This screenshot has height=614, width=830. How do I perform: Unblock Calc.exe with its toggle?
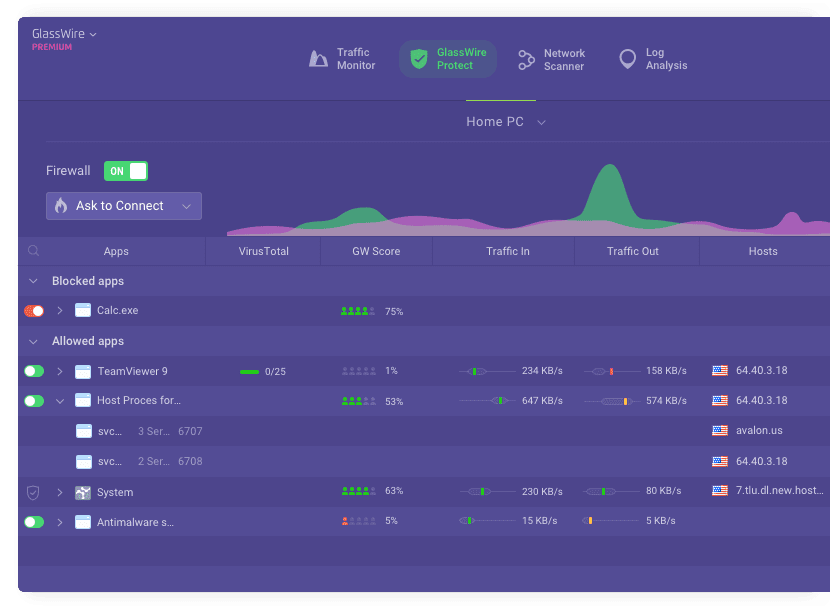(x=34, y=311)
